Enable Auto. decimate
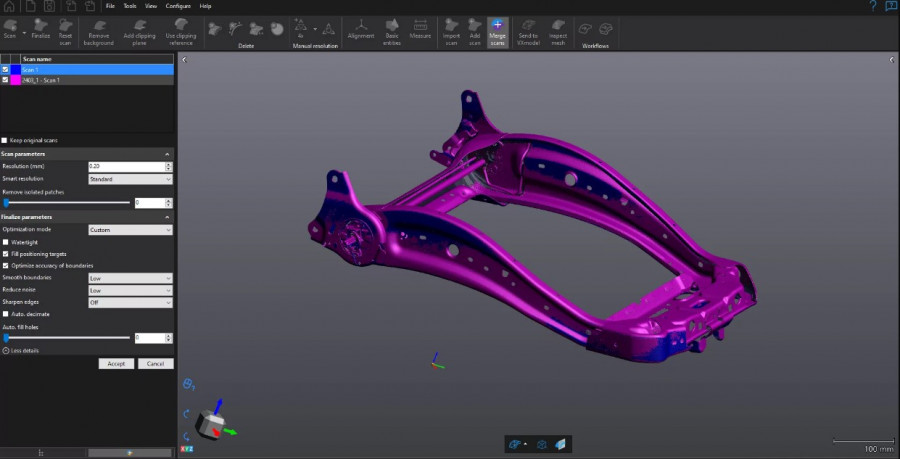Image resolution: width=900 pixels, height=459 pixels. (6, 314)
